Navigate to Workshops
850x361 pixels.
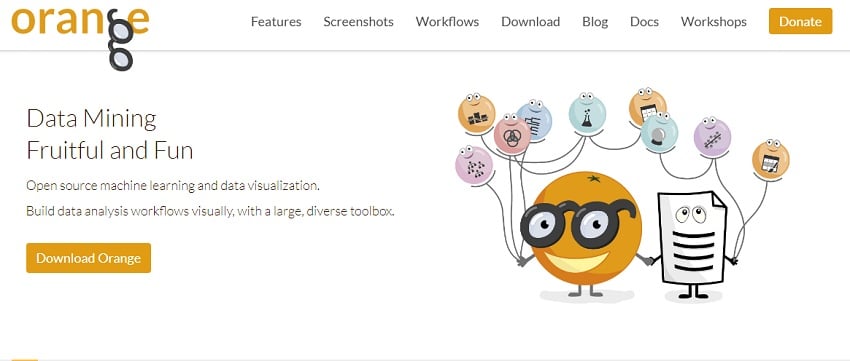pos(713,22)
